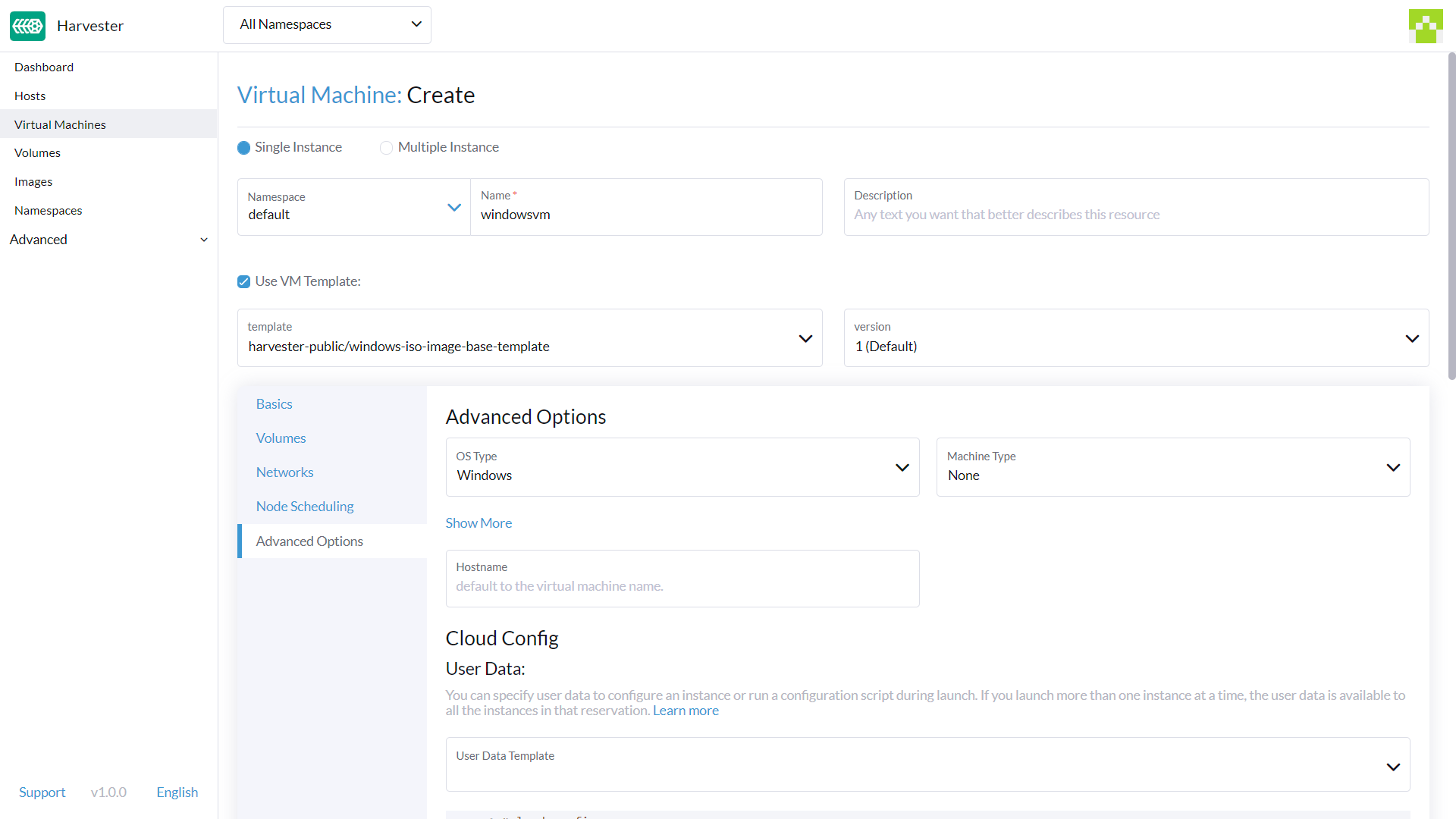
Task: Open the All Namespaces selector
Action: pyautogui.click(x=327, y=24)
